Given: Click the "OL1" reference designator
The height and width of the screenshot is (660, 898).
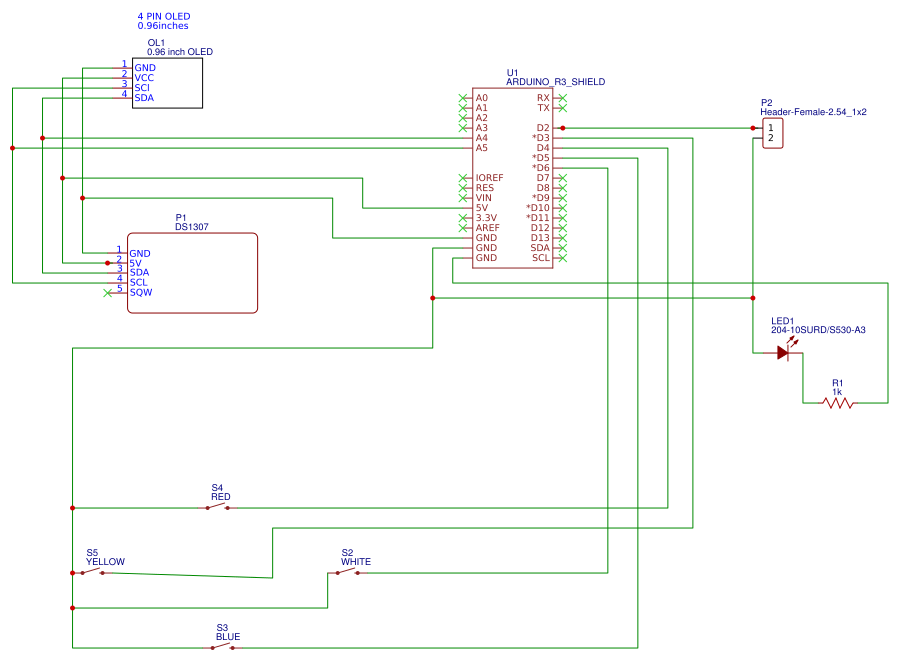Looking at the screenshot, I should pyautogui.click(x=156, y=43).
